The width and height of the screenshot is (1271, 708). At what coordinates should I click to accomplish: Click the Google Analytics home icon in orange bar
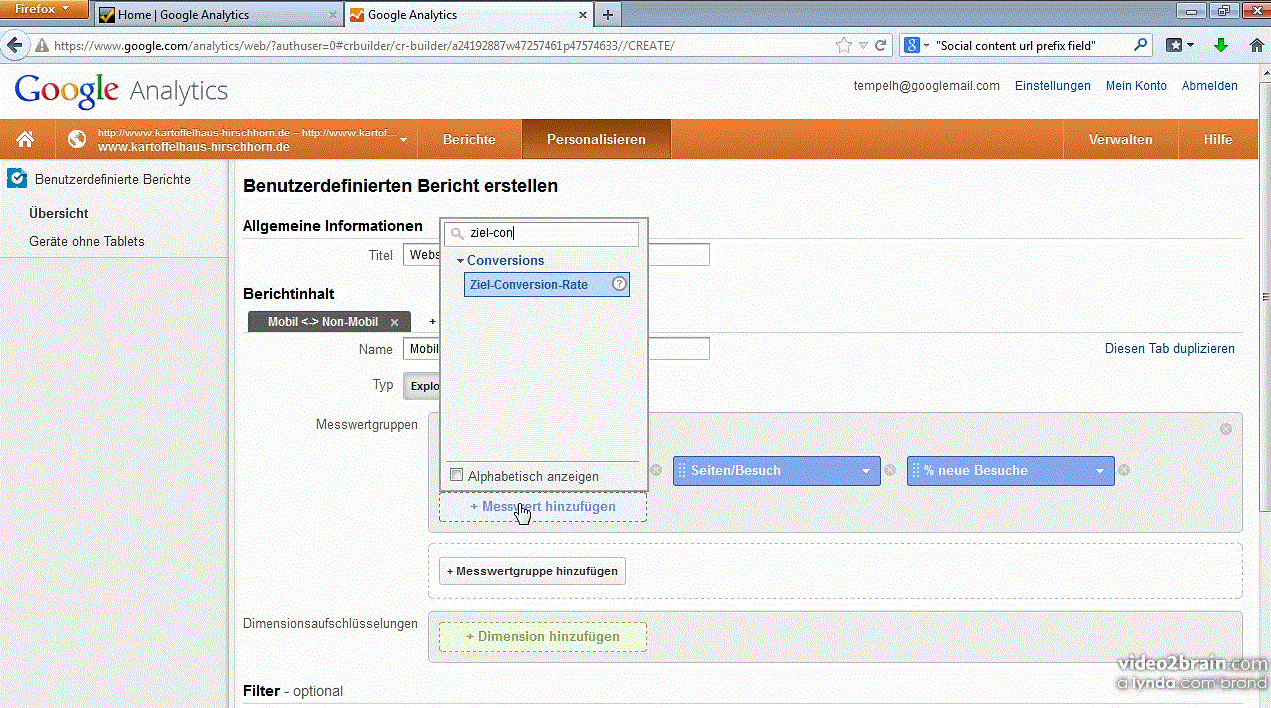coord(25,139)
